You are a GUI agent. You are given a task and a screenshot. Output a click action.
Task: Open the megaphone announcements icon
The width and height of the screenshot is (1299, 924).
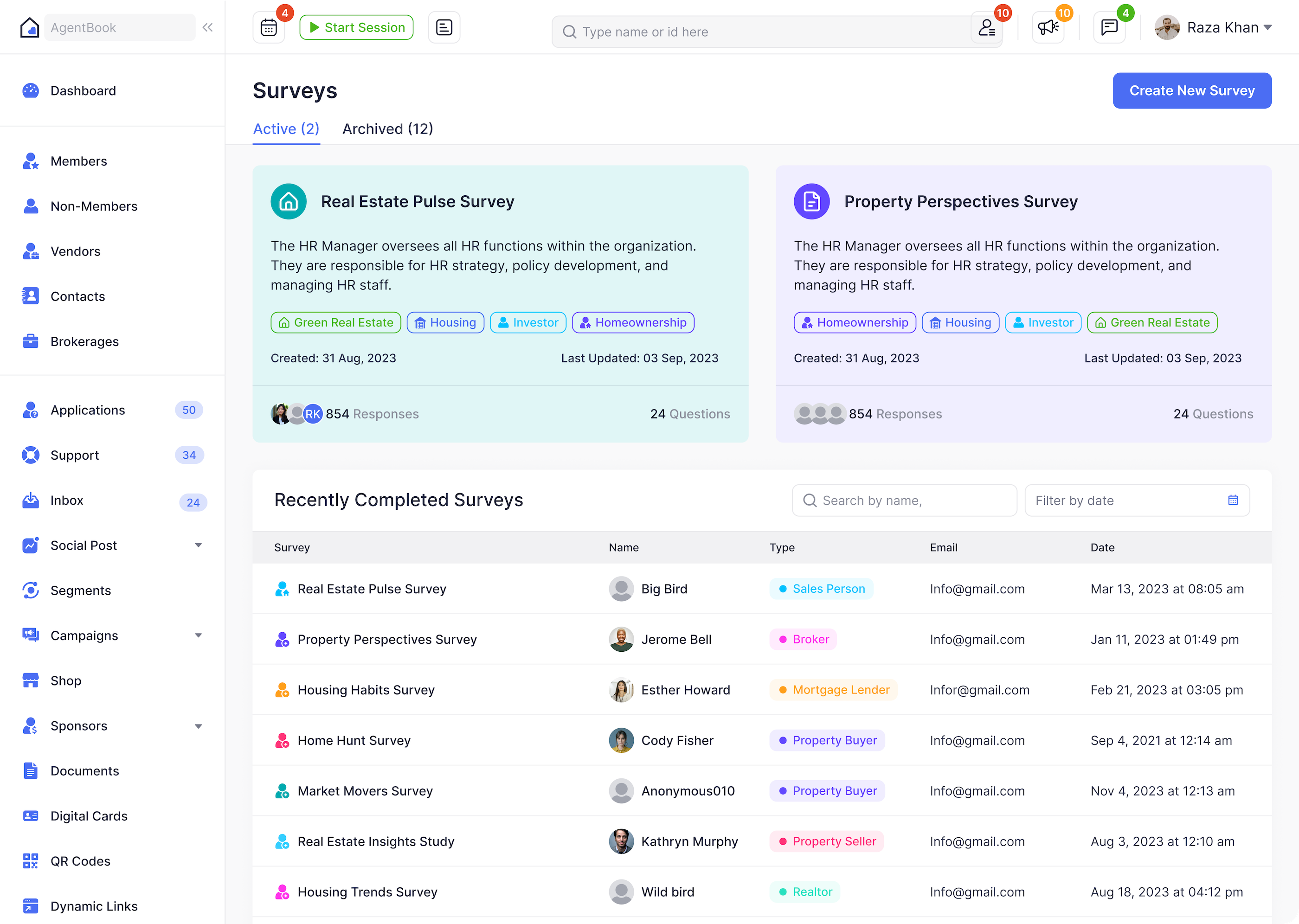tap(1048, 27)
